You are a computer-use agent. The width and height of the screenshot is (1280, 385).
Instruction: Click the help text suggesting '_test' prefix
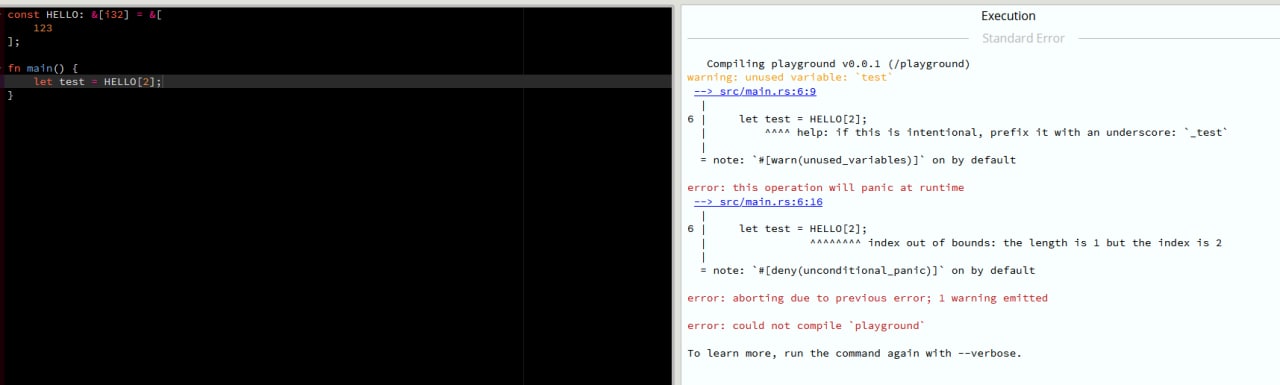point(1012,132)
